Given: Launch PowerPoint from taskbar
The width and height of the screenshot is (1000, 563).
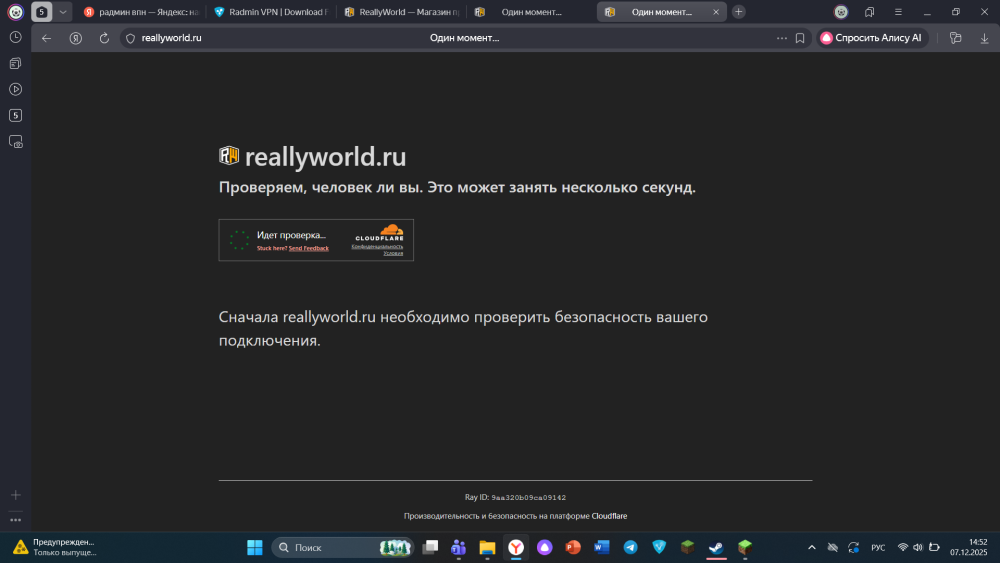Looking at the screenshot, I should click(573, 547).
